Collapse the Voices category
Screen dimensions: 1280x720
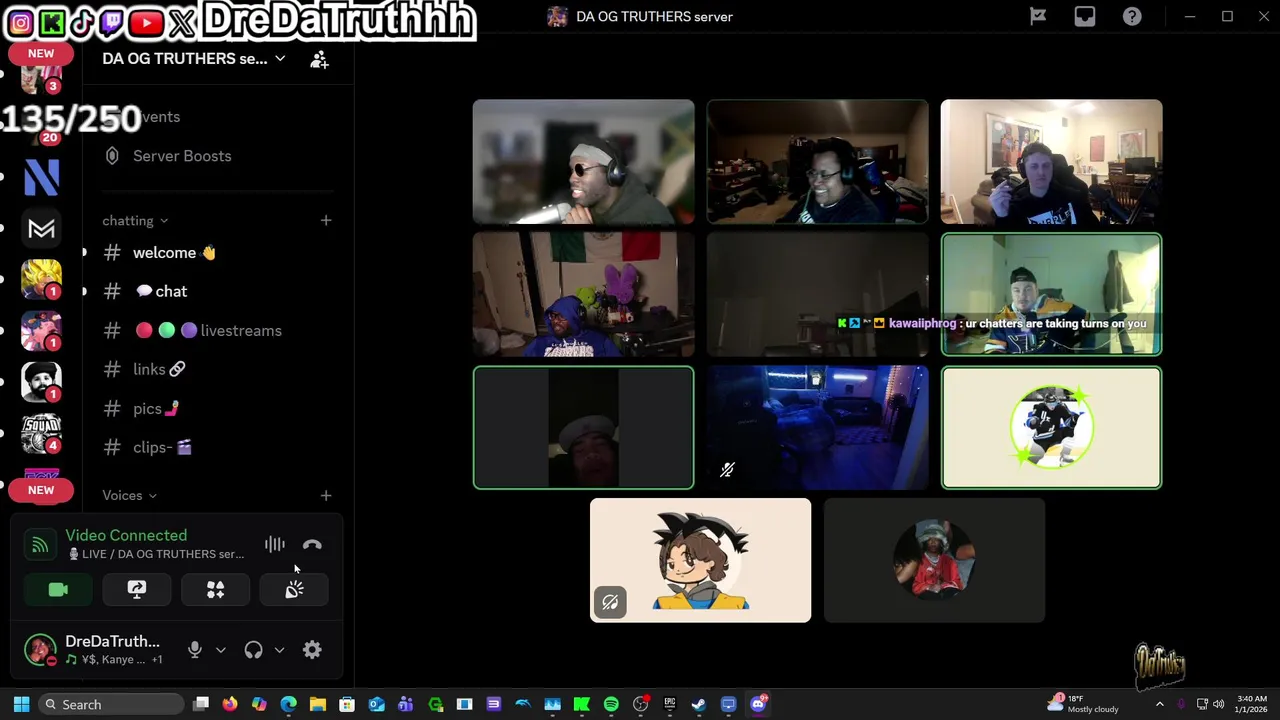pos(129,495)
